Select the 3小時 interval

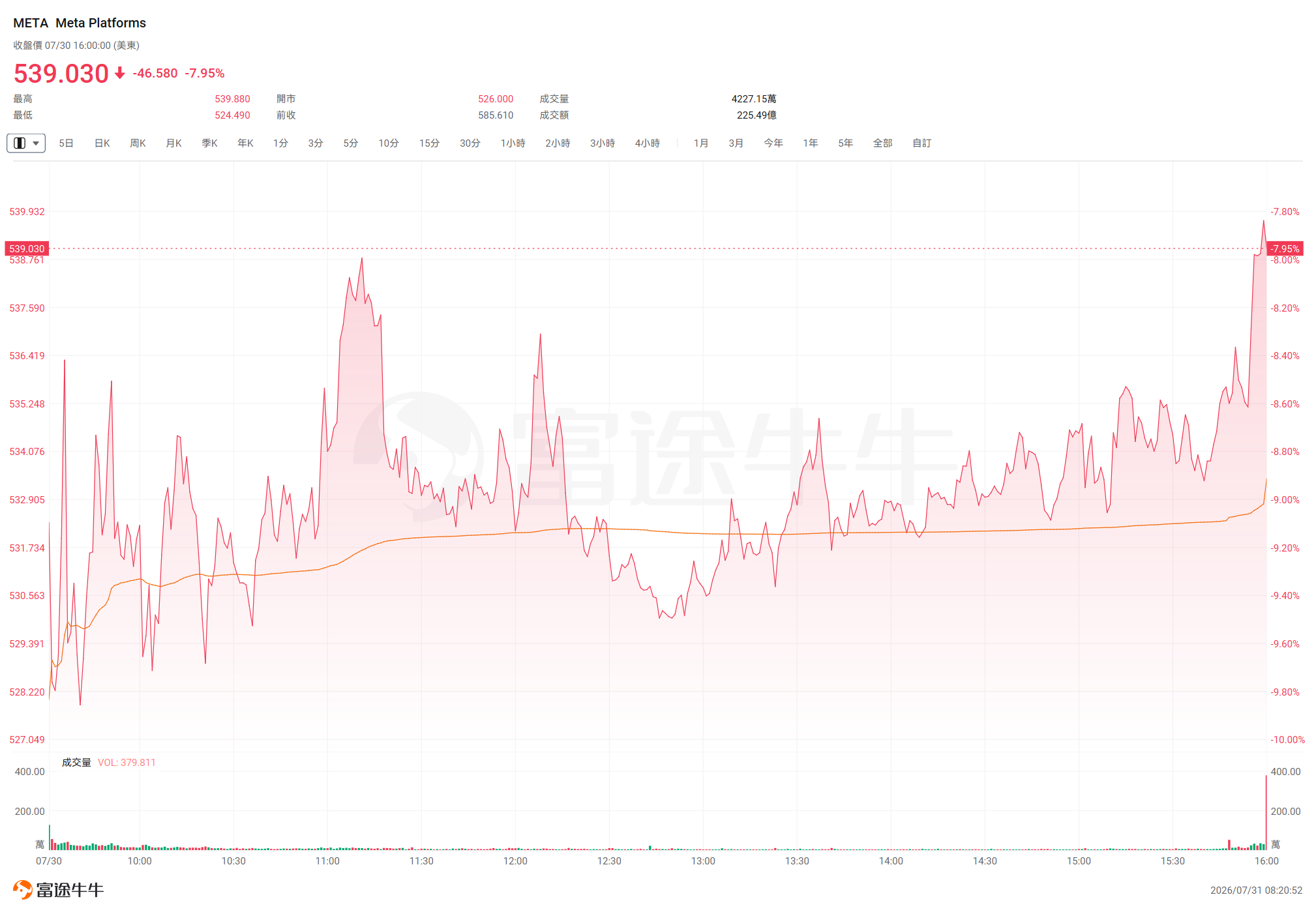(x=603, y=143)
